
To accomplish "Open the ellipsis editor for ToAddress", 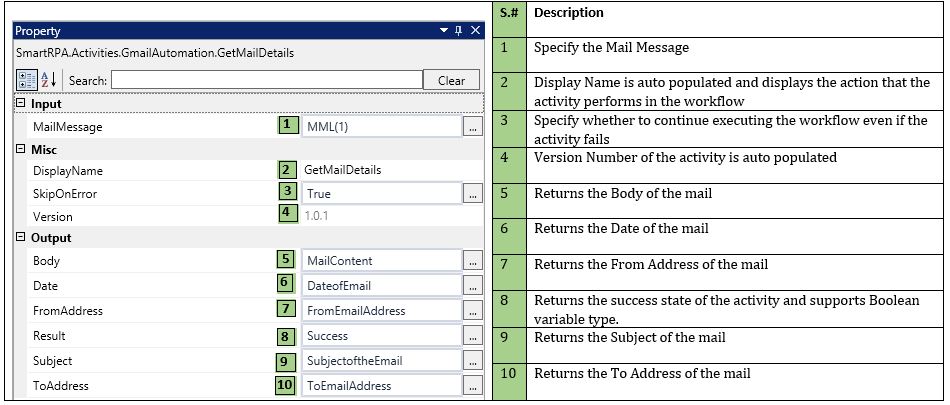I will 474,386.
